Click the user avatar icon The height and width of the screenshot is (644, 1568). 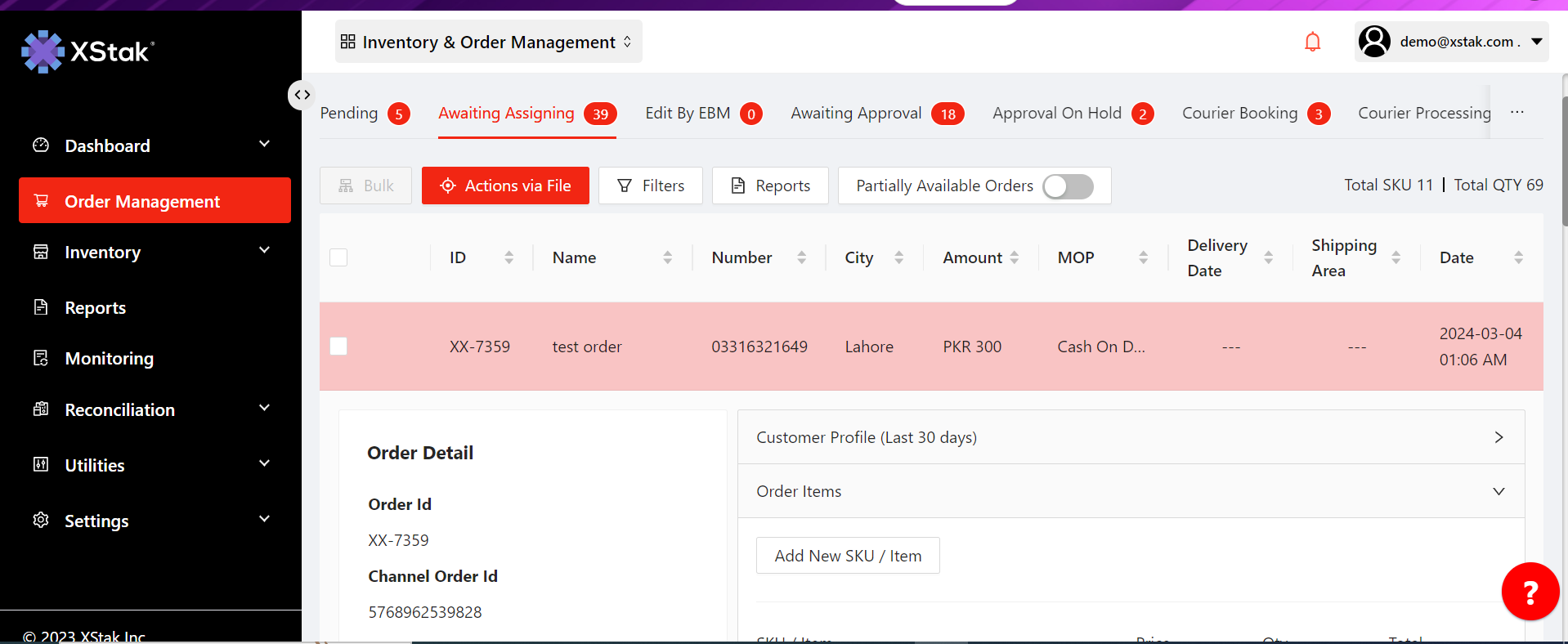[x=1374, y=42]
